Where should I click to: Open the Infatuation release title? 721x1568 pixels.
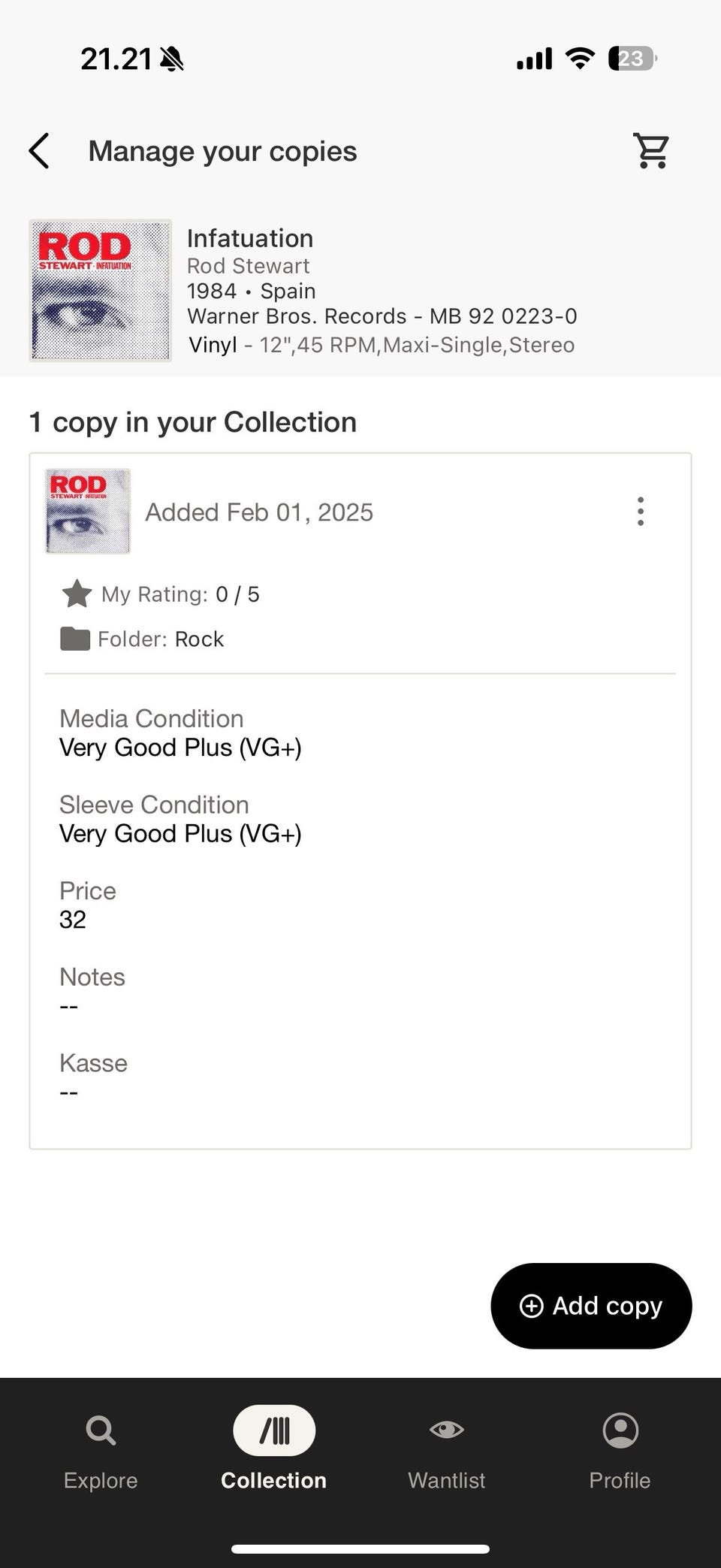click(250, 238)
